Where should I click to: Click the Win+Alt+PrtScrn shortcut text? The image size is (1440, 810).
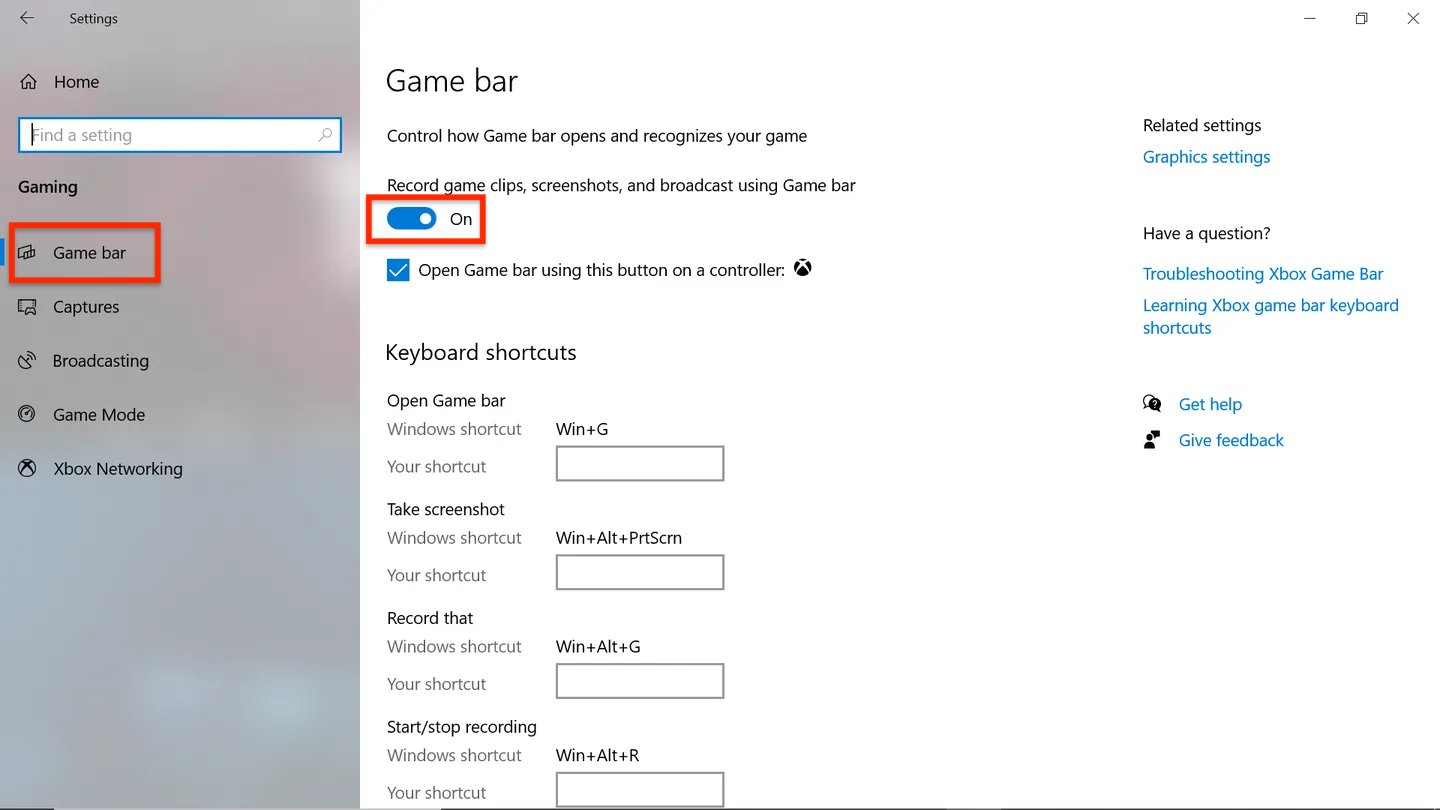619,538
